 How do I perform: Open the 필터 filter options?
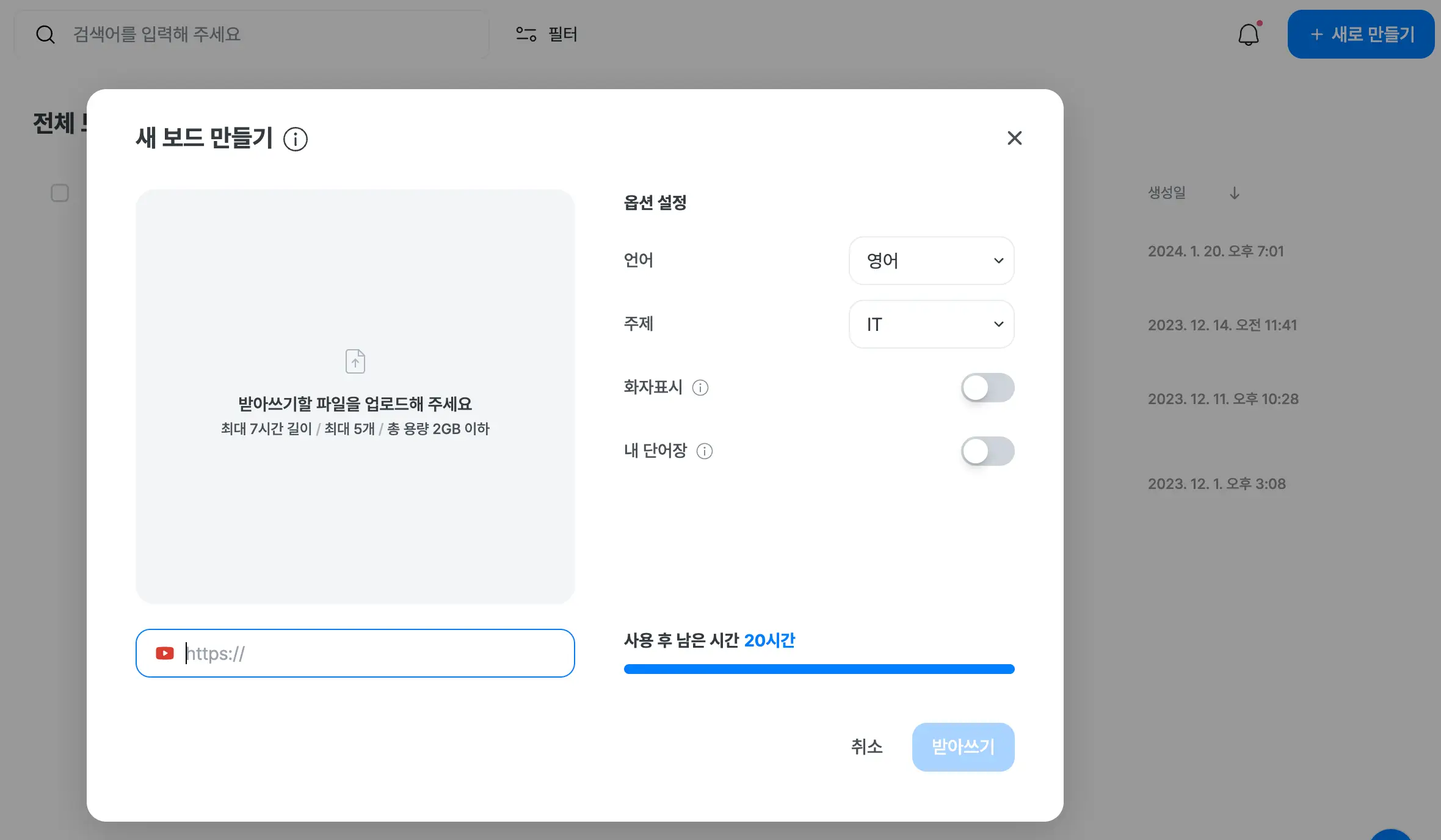point(546,34)
